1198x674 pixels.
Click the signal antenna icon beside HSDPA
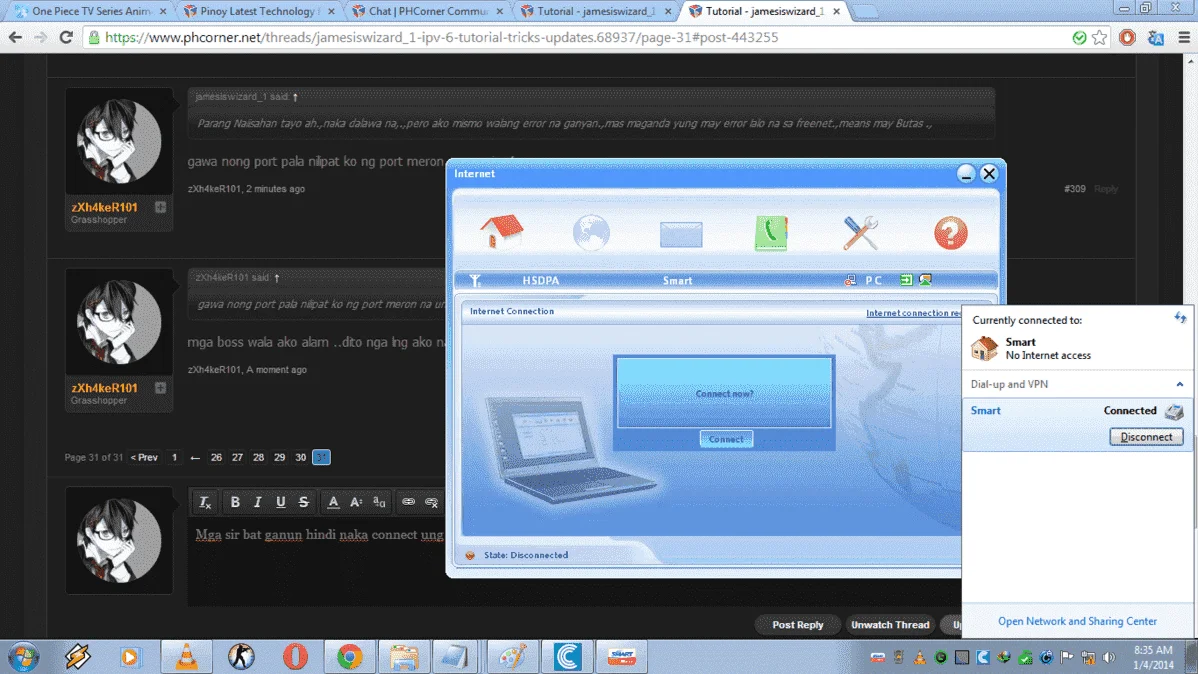click(x=475, y=280)
